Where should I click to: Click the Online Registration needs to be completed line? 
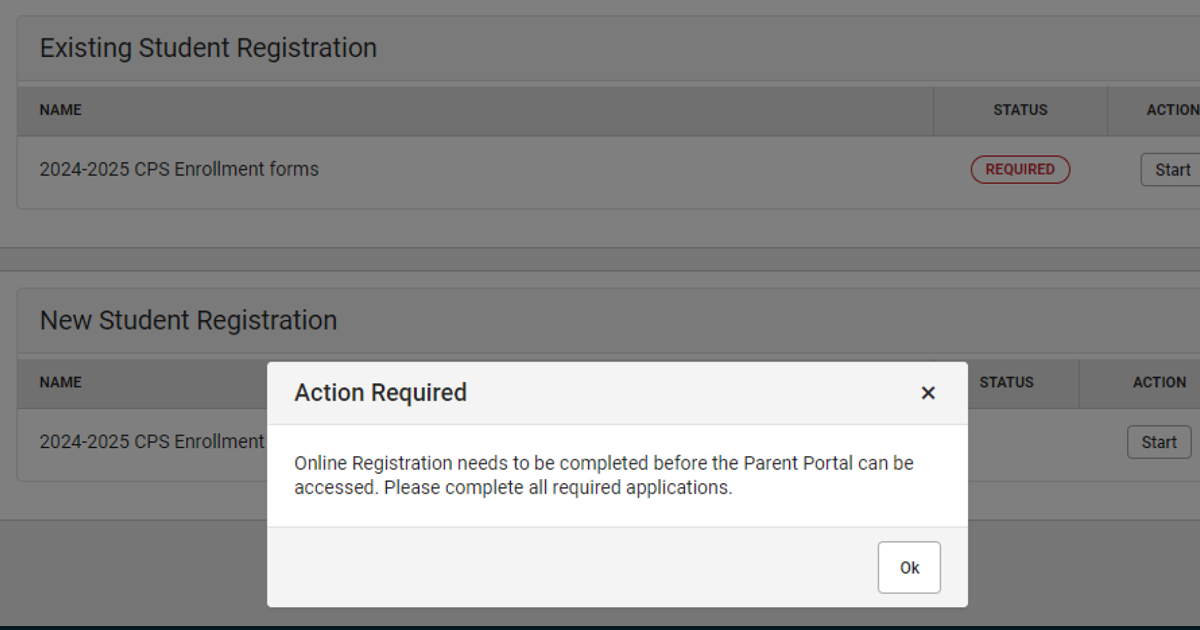(x=604, y=463)
